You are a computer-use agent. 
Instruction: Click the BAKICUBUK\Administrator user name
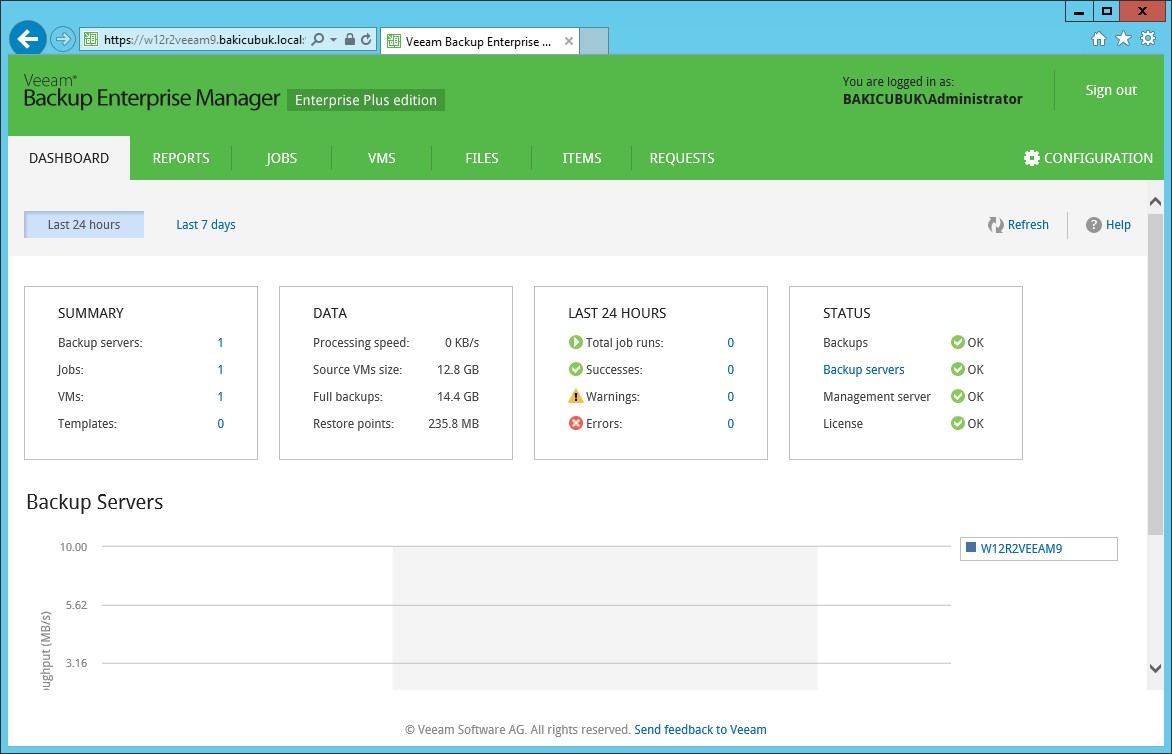pos(932,99)
